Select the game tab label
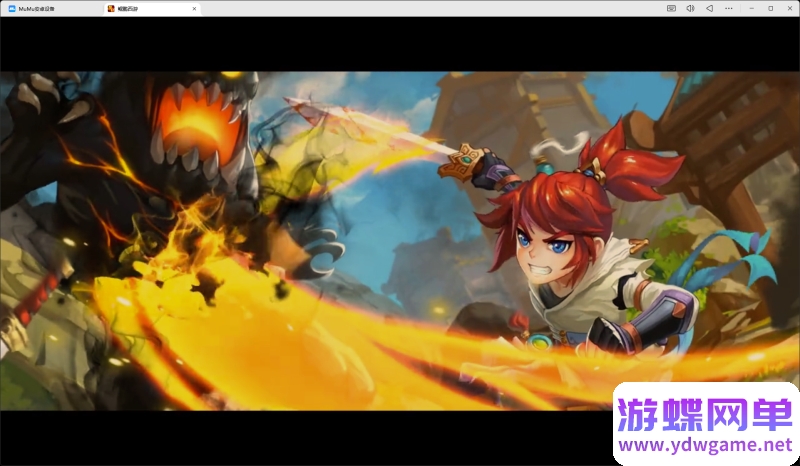Viewport: 800px width, 466px height. tap(130, 8)
